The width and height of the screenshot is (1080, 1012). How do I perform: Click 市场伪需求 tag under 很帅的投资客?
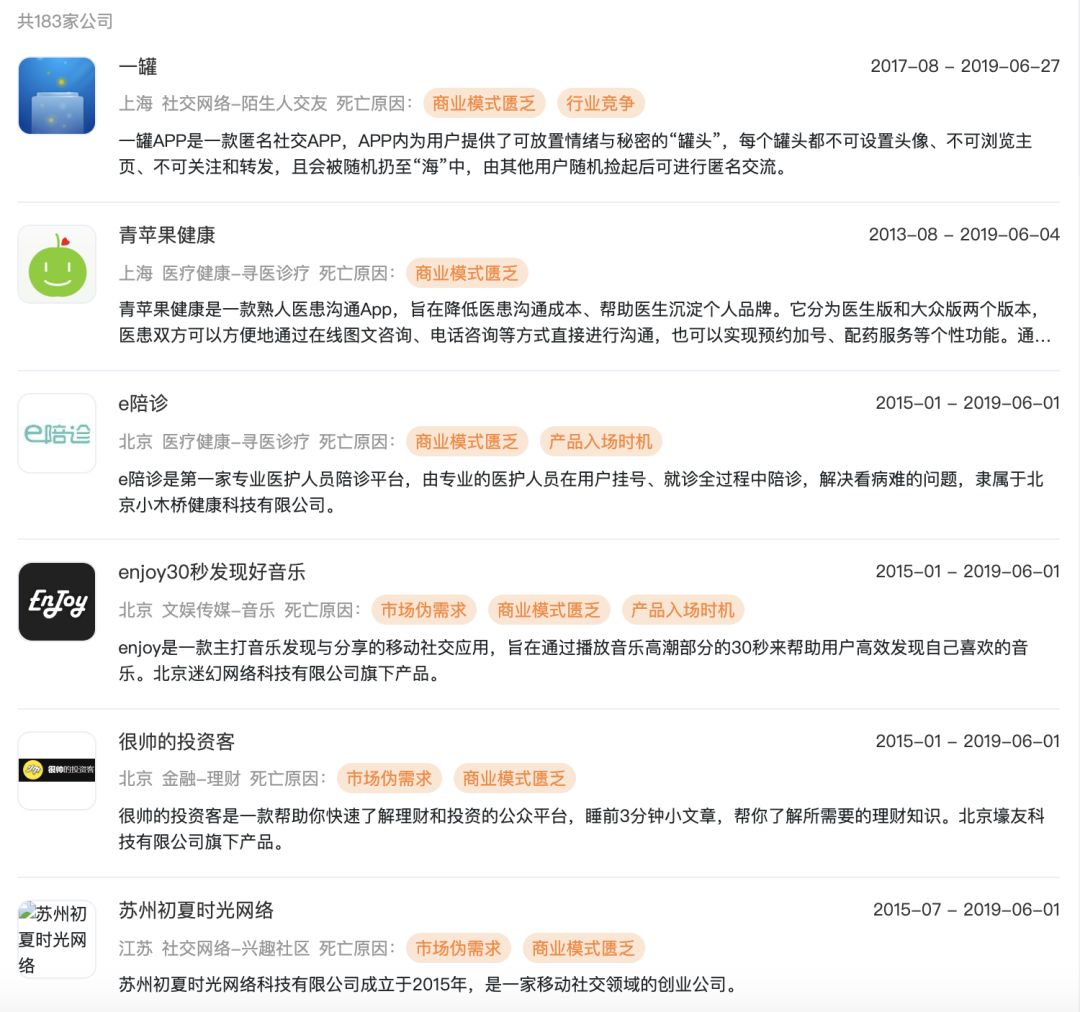389,778
